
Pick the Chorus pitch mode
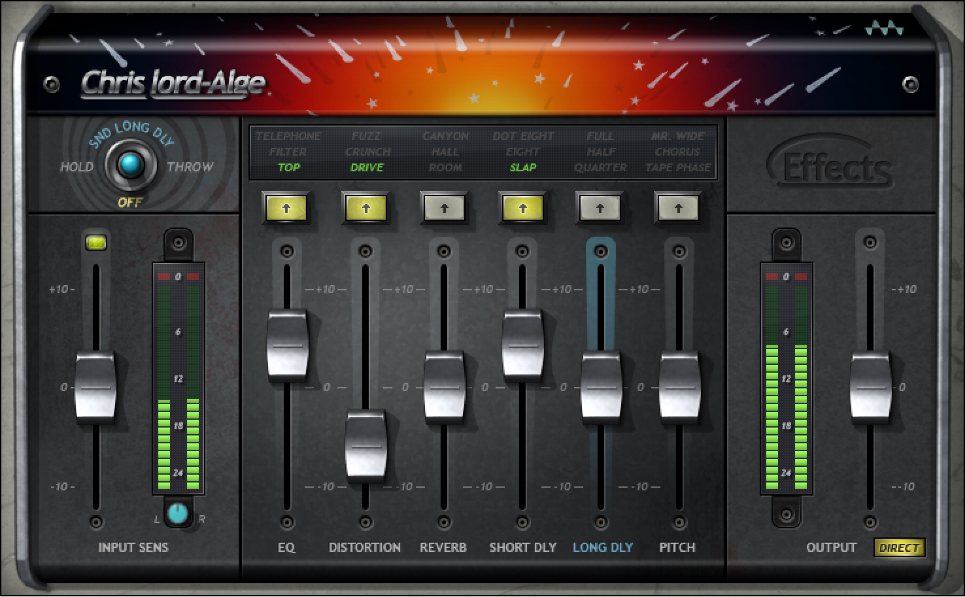[x=677, y=152]
